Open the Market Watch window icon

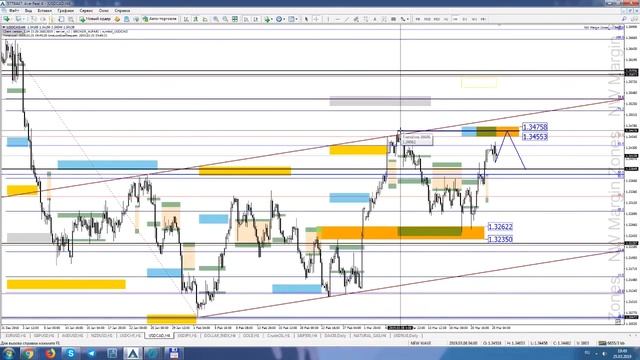(x=34, y=19)
